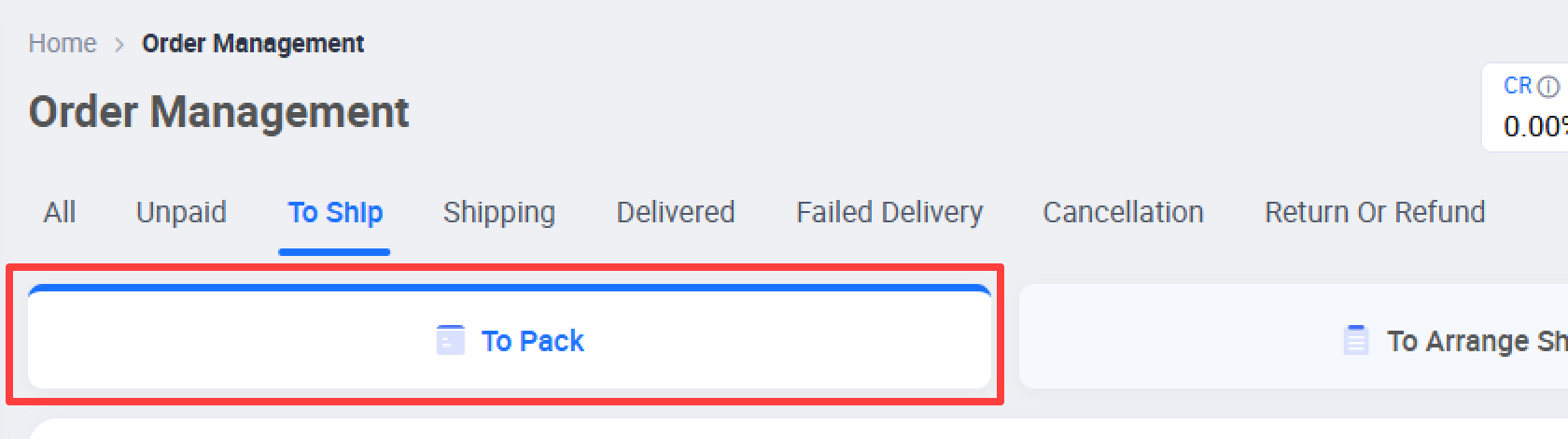Image resolution: width=1568 pixels, height=439 pixels.
Task: Click the clipboard icon beside To Arrange Shipment
Action: (x=1355, y=340)
